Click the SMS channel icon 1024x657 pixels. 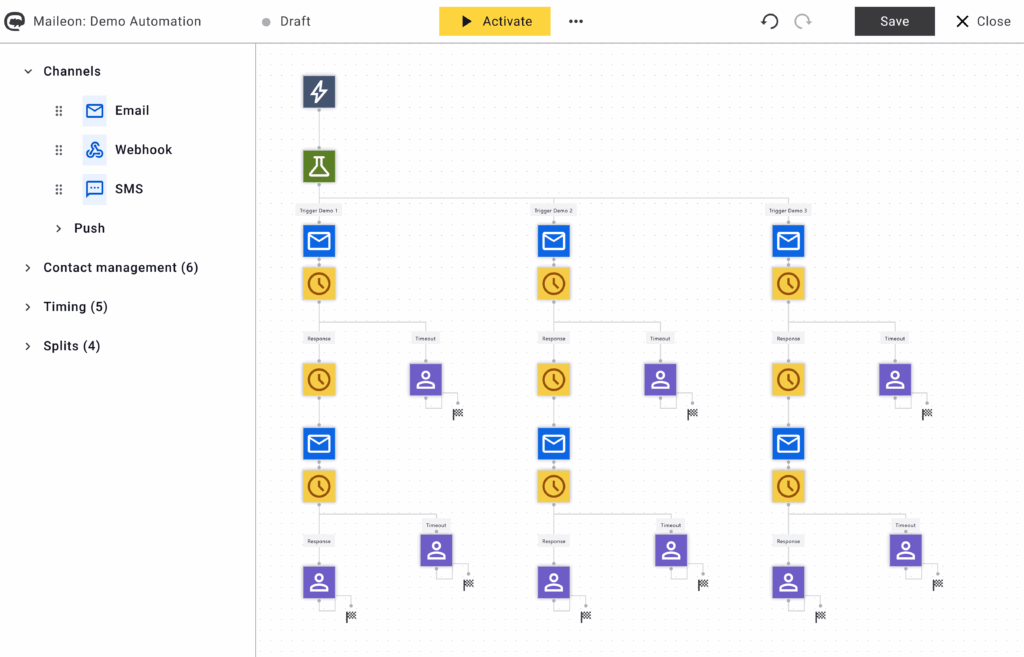click(95, 189)
